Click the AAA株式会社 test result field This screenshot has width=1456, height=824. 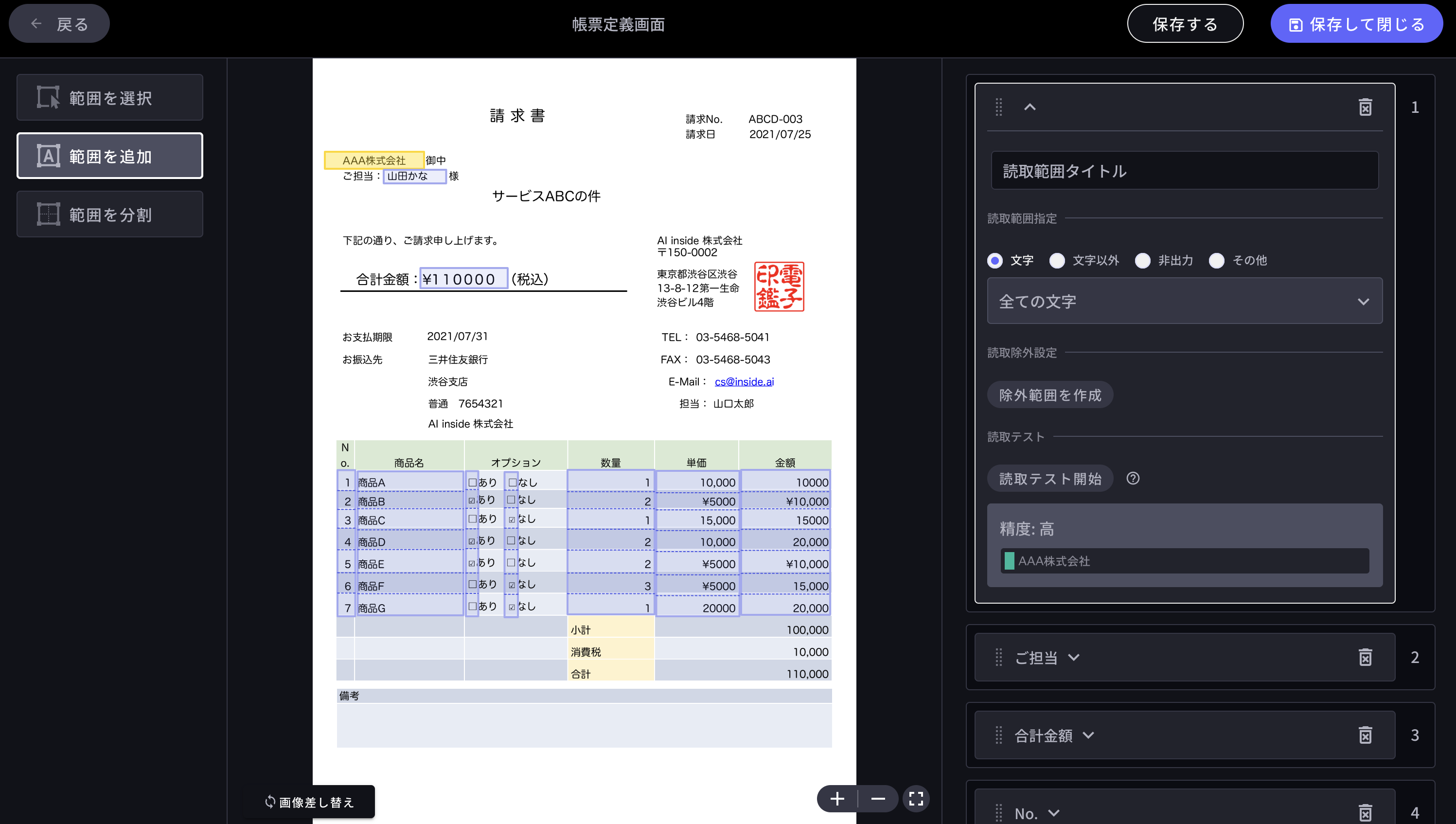coord(1185,561)
